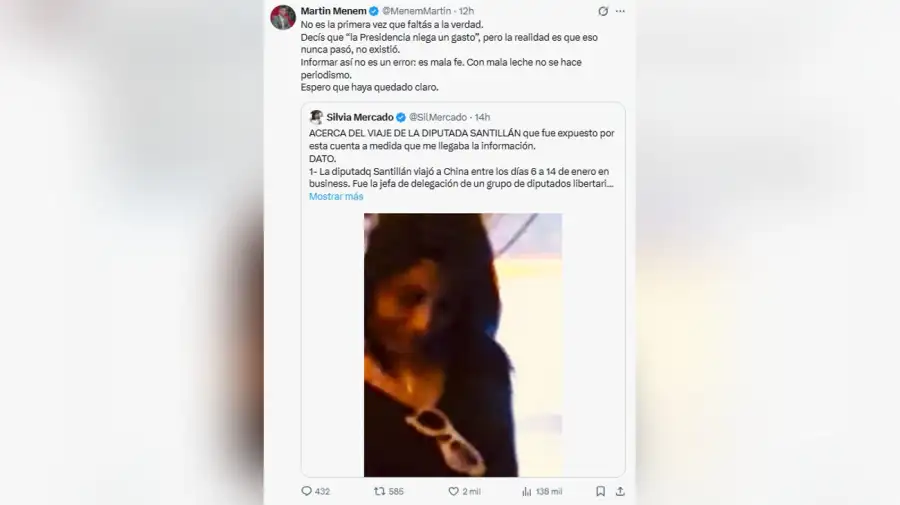Open the reply icon with 432 comments
900x505 pixels.
pos(307,491)
